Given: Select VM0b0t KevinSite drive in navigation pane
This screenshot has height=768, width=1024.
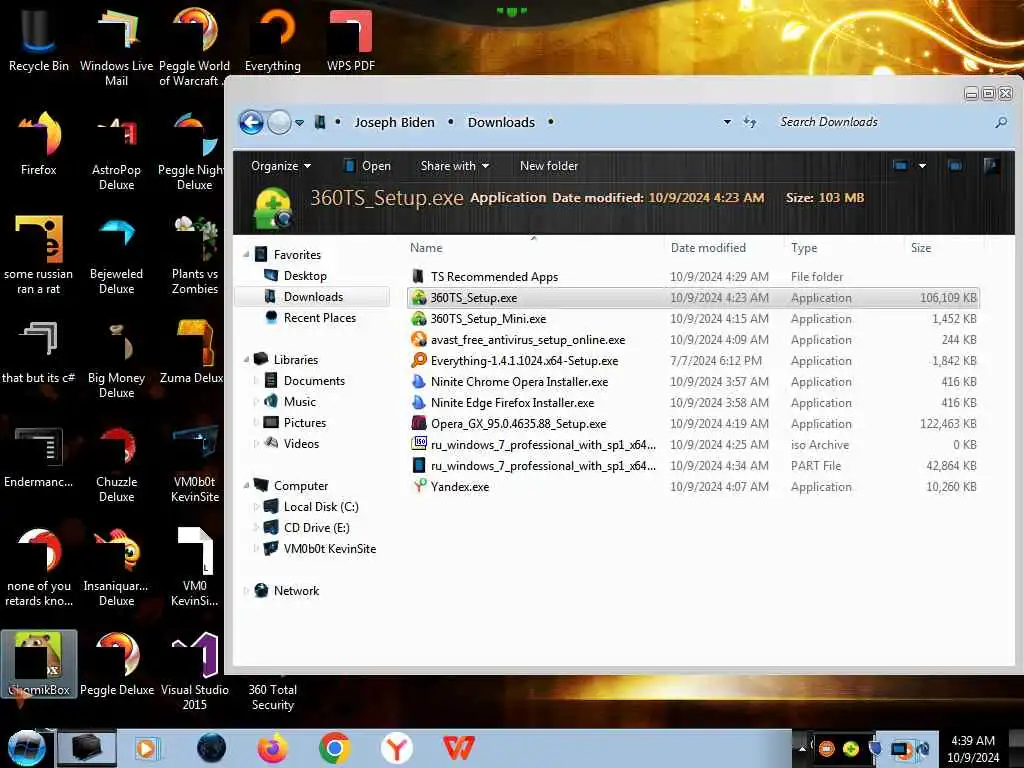Looking at the screenshot, I should (x=329, y=549).
